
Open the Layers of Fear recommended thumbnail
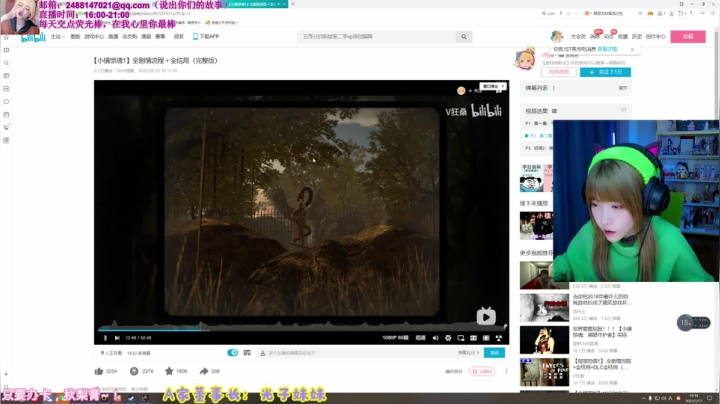544,372
